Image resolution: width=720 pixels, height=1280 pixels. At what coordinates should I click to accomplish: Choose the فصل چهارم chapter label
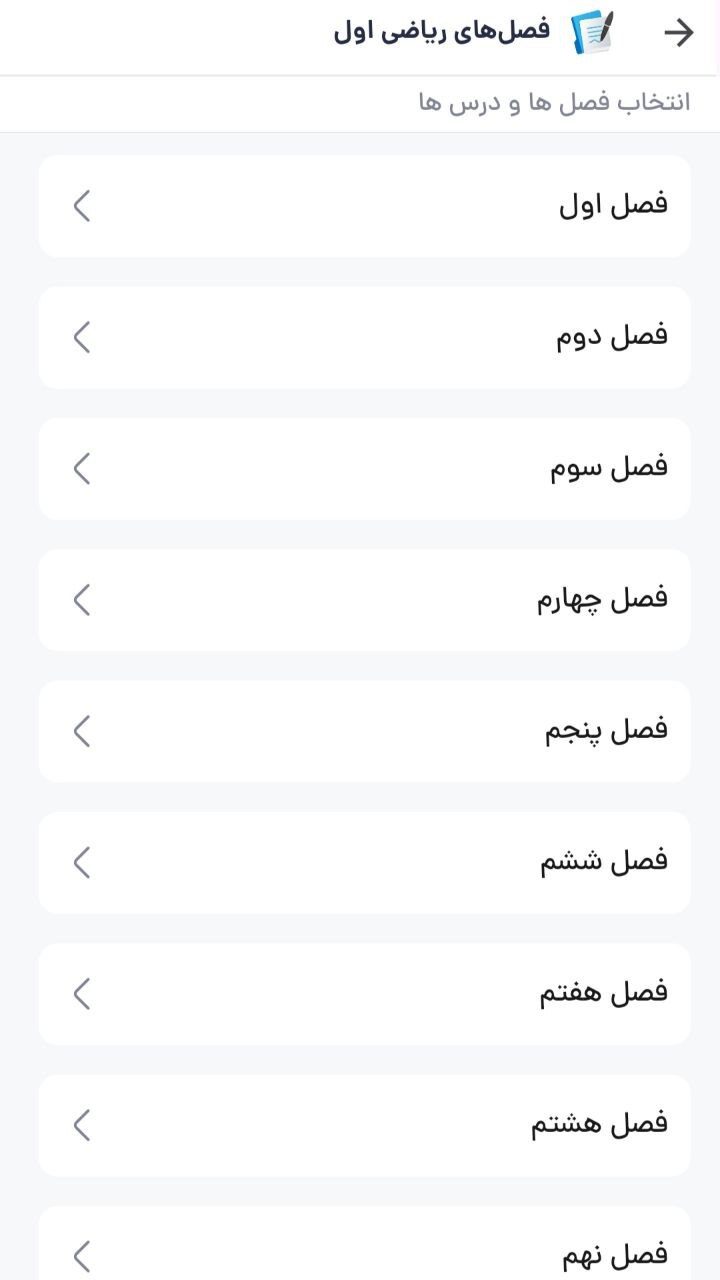click(602, 600)
